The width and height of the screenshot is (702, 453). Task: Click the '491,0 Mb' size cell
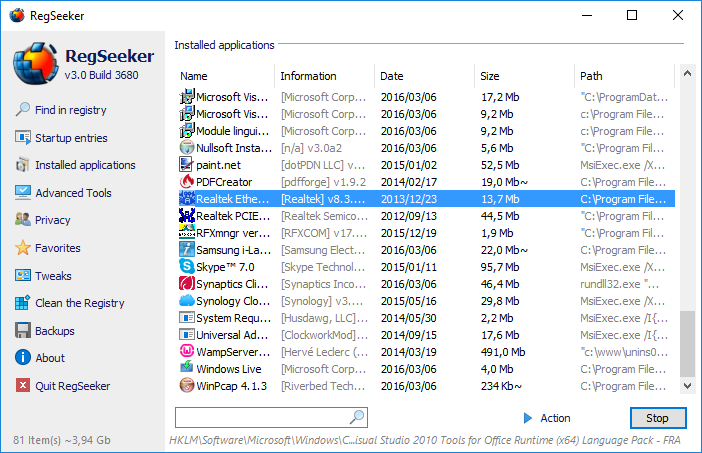[x=503, y=352]
